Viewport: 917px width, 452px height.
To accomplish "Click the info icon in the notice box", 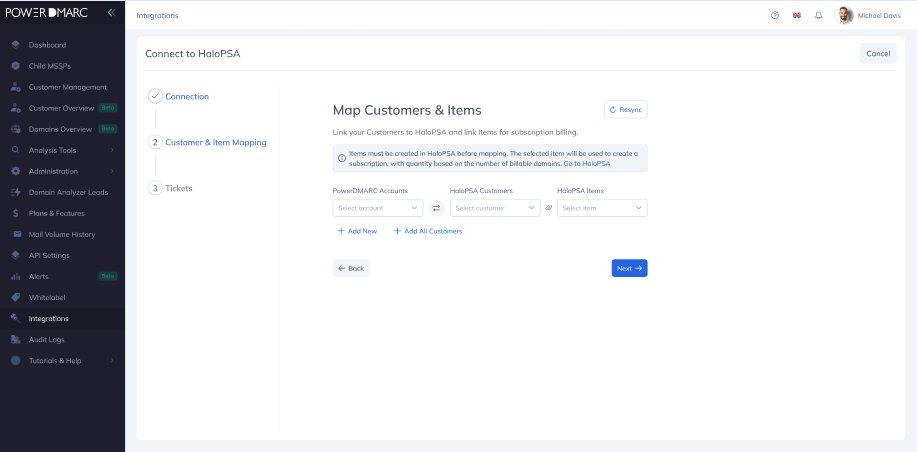I will 342,158.
